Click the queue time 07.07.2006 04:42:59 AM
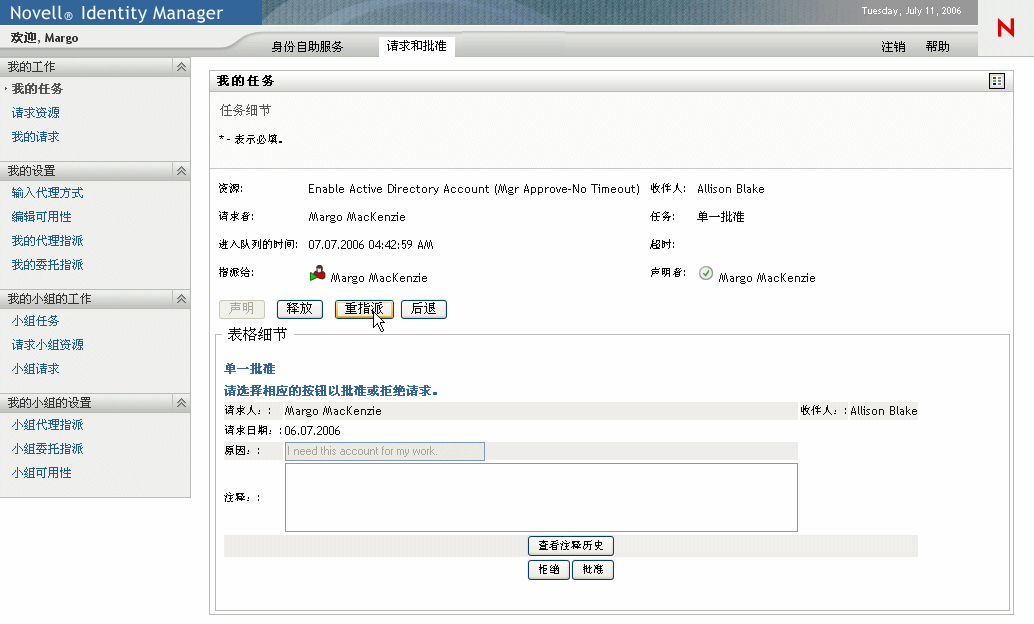 tap(371, 245)
